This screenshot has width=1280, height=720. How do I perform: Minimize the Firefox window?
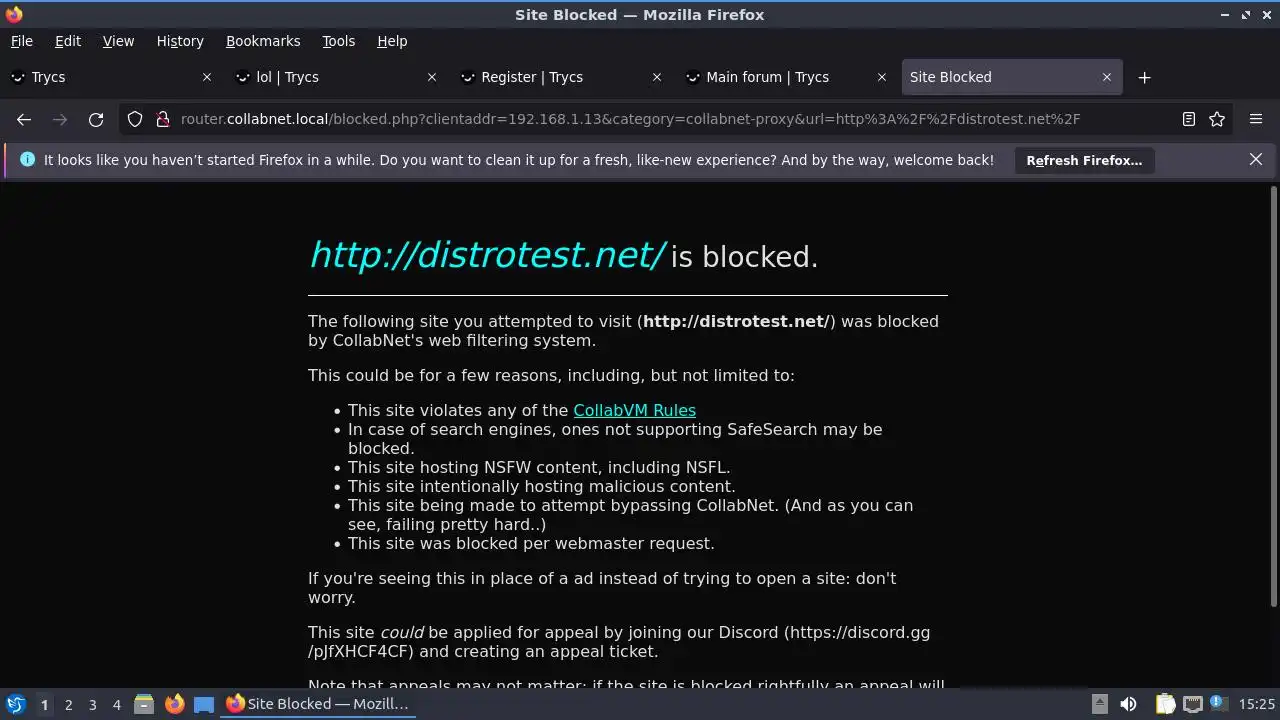pos(1225,15)
